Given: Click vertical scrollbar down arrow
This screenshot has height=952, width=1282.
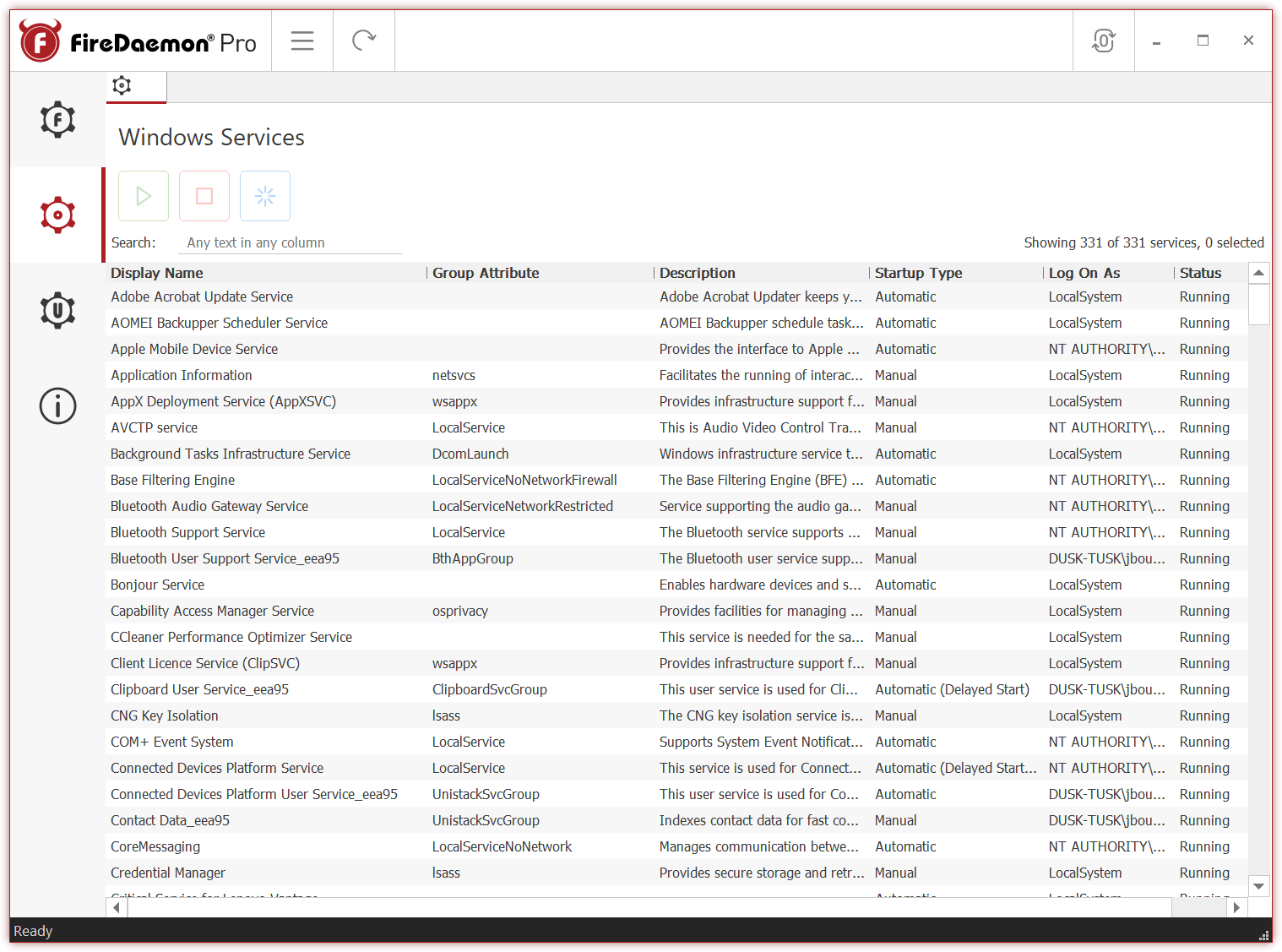Looking at the screenshot, I should pos(1259,886).
